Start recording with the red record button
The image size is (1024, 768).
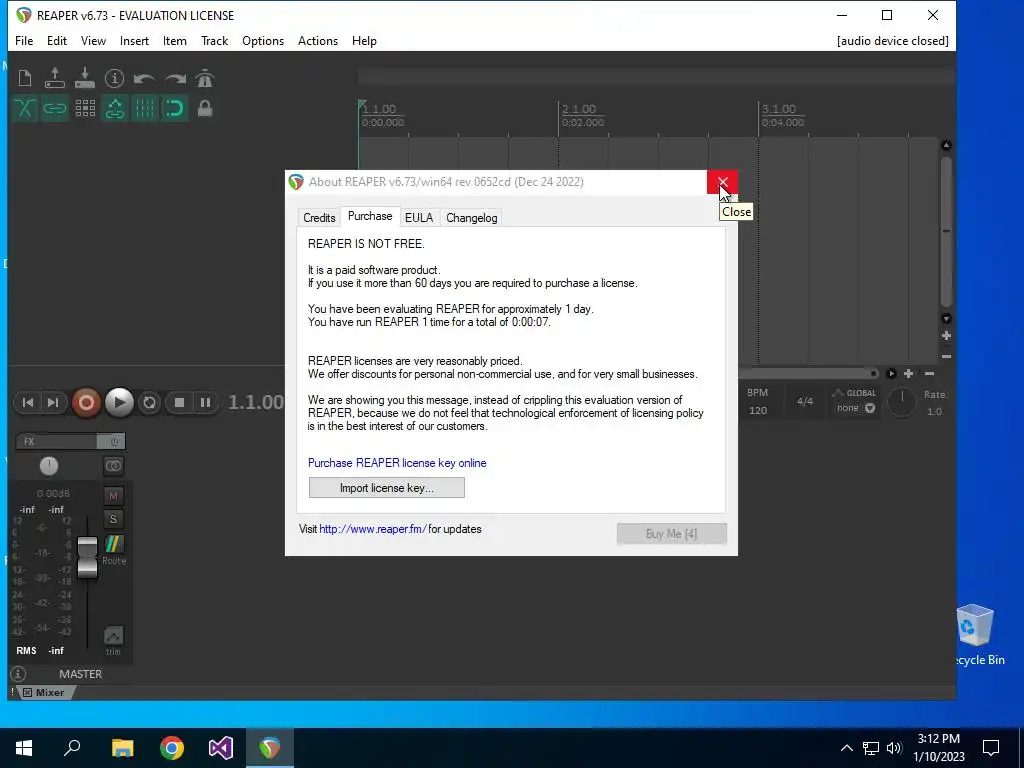click(x=86, y=402)
